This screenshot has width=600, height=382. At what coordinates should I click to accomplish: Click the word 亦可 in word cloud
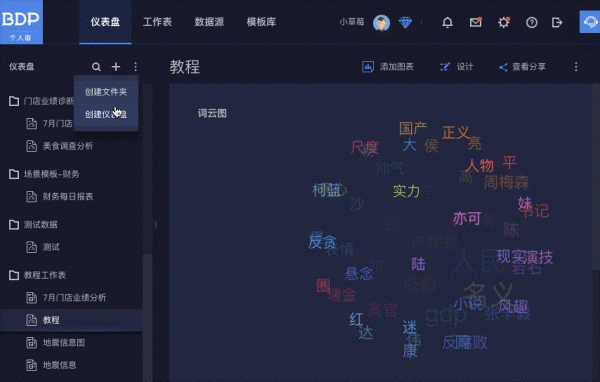(467, 219)
